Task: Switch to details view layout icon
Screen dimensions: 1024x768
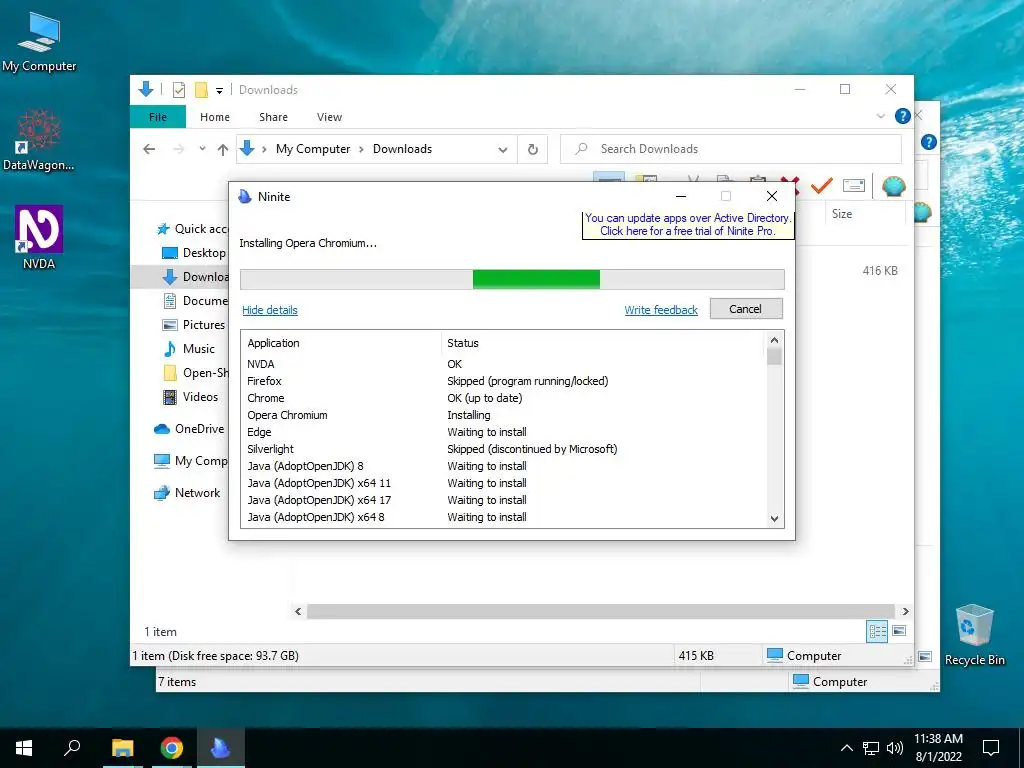Action: click(x=877, y=631)
